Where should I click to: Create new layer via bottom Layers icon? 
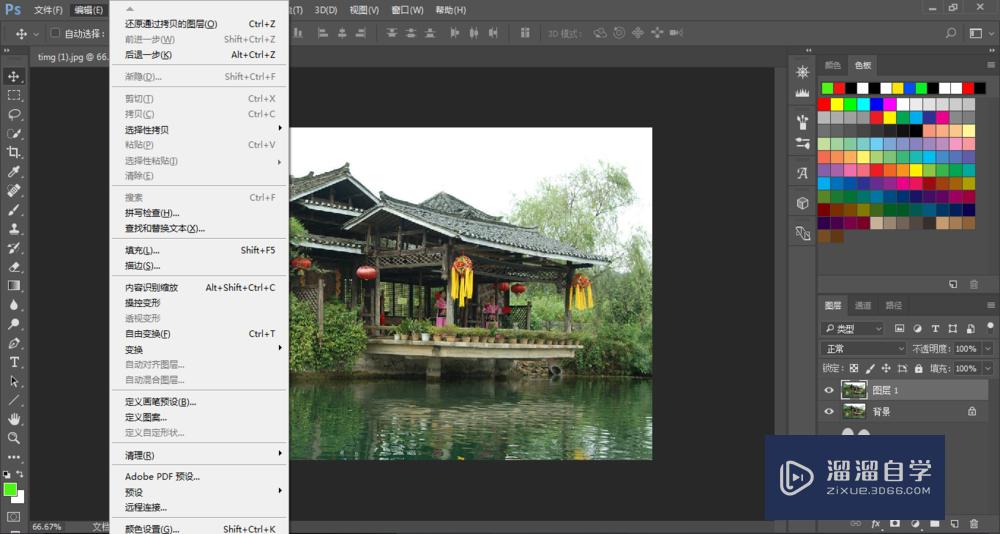953,523
